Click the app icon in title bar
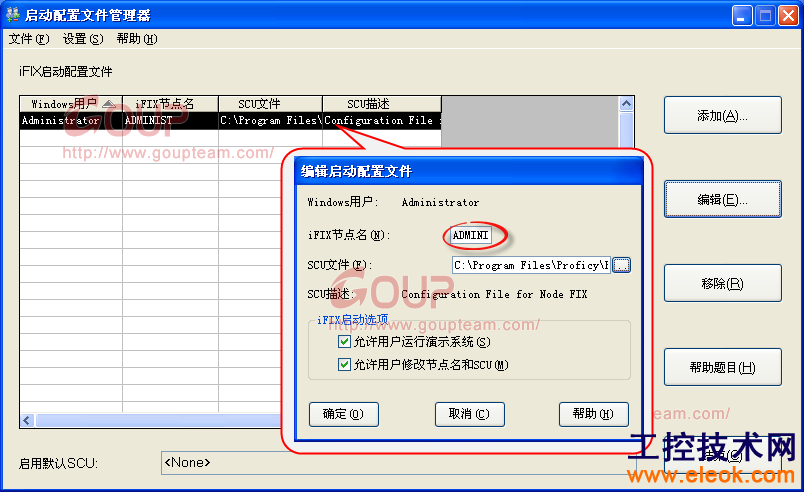 (x=13, y=15)
